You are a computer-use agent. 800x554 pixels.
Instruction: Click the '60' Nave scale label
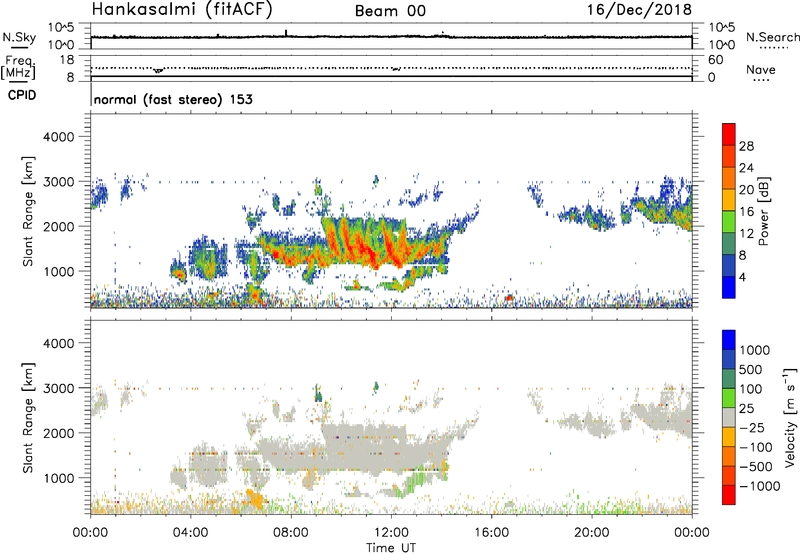click(x=716, y=60)
